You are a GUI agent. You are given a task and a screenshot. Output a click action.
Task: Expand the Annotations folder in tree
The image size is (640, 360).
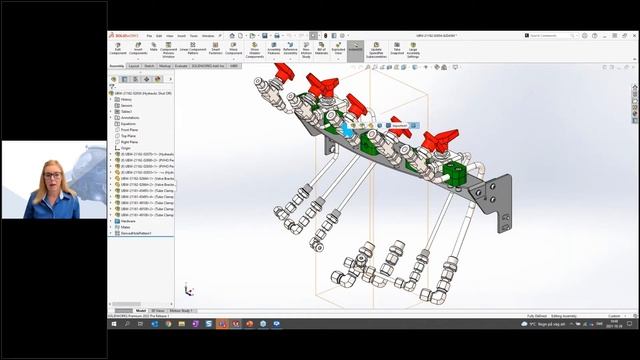111,118
